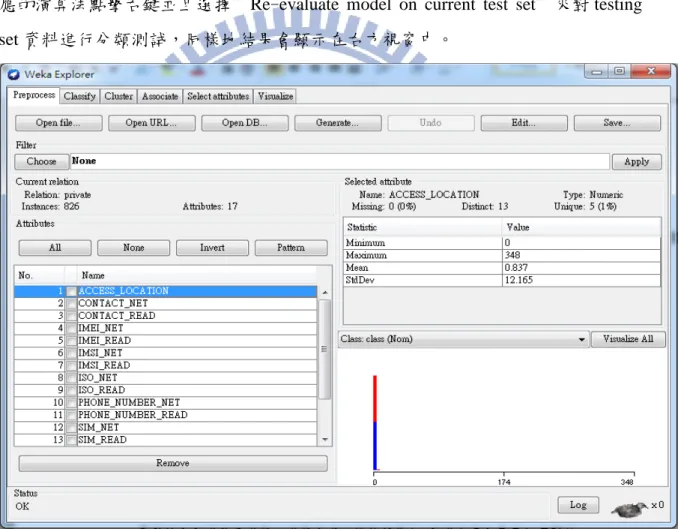This screenshot has width=678, height=529.
Task: Click the filter Apply button
Action: [x=636, y=162]
